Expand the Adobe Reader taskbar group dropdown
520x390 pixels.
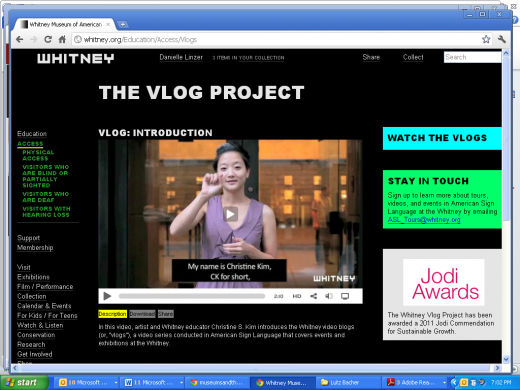coord(444,383)
